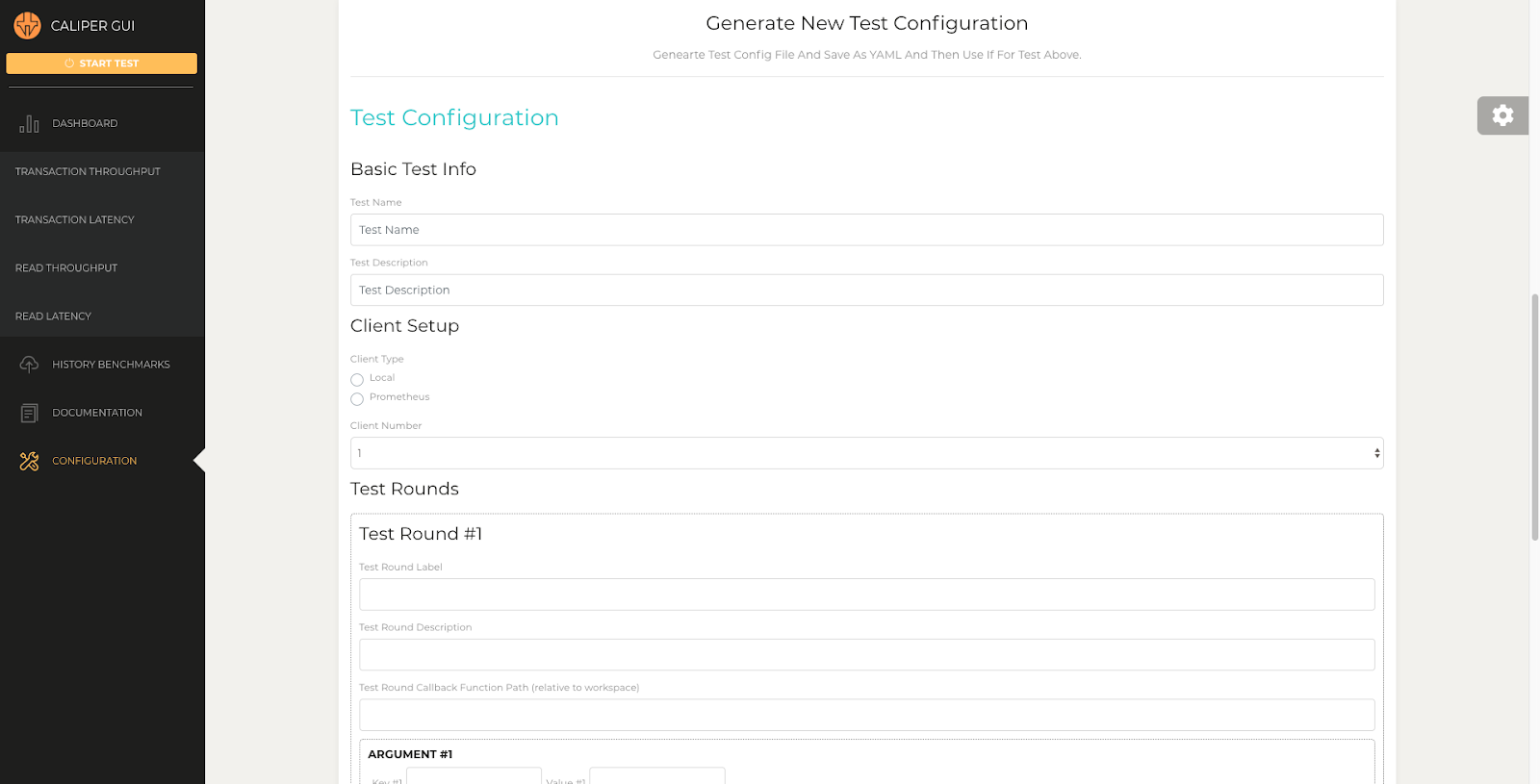Focus the Test Description field

coord(866,290)
